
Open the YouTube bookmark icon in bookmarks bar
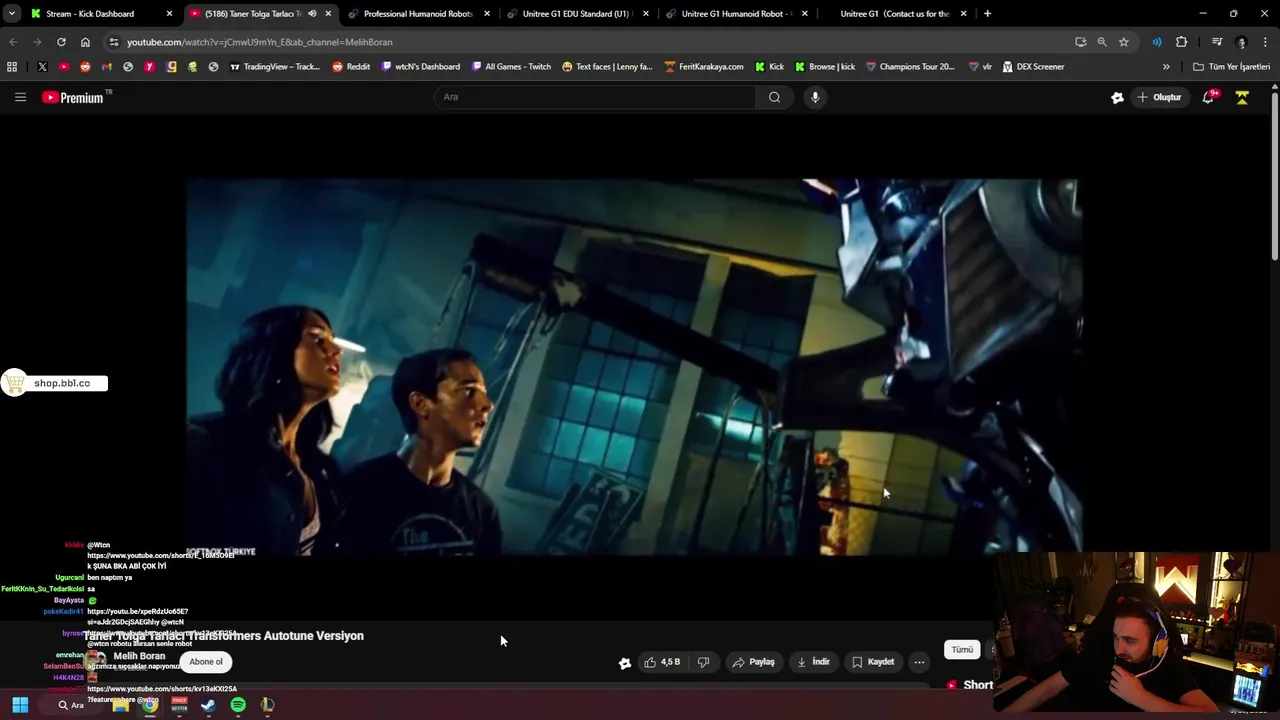pos(64,67)
